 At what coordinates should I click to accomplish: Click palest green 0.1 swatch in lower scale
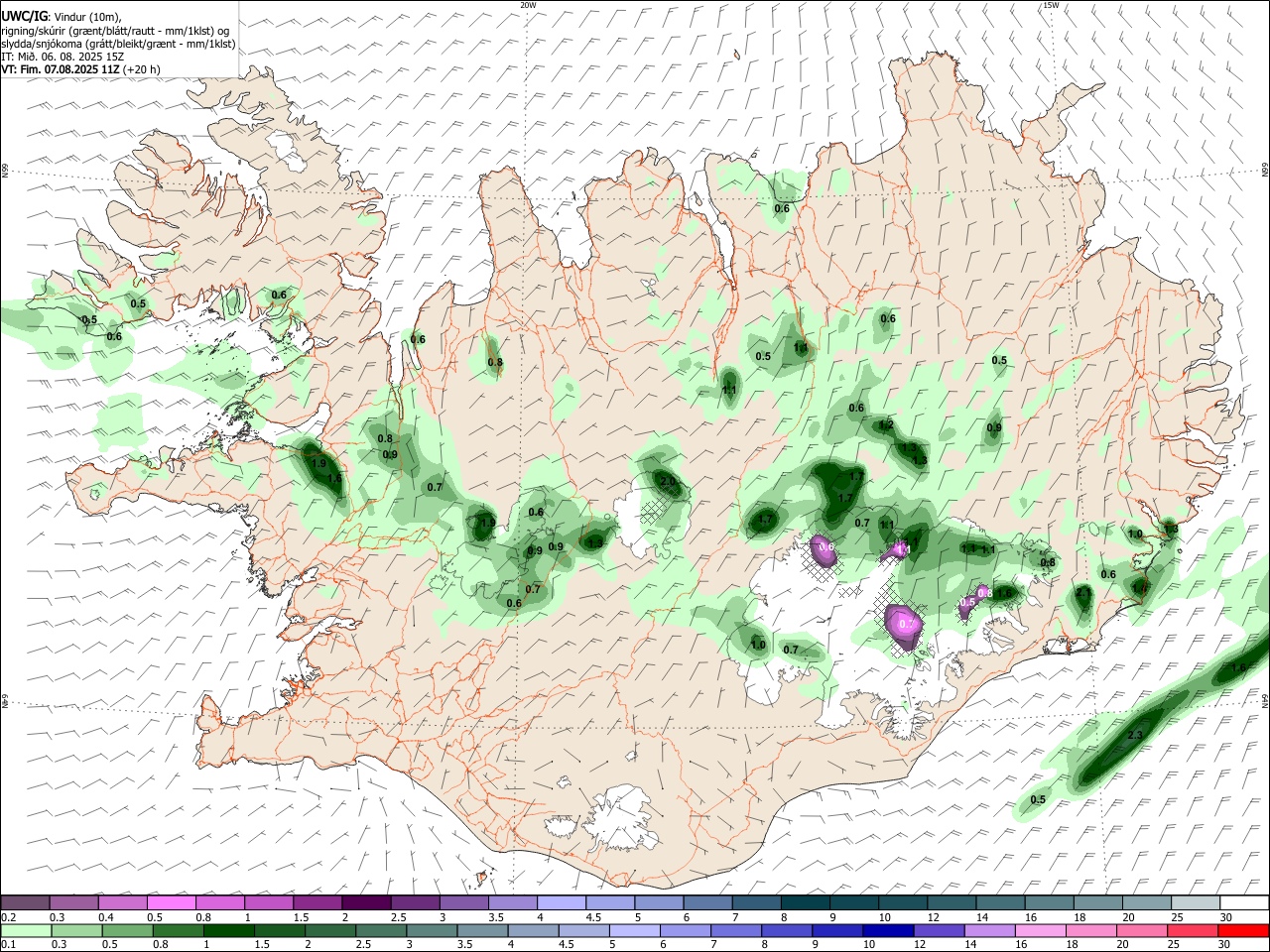coord(27,930)
